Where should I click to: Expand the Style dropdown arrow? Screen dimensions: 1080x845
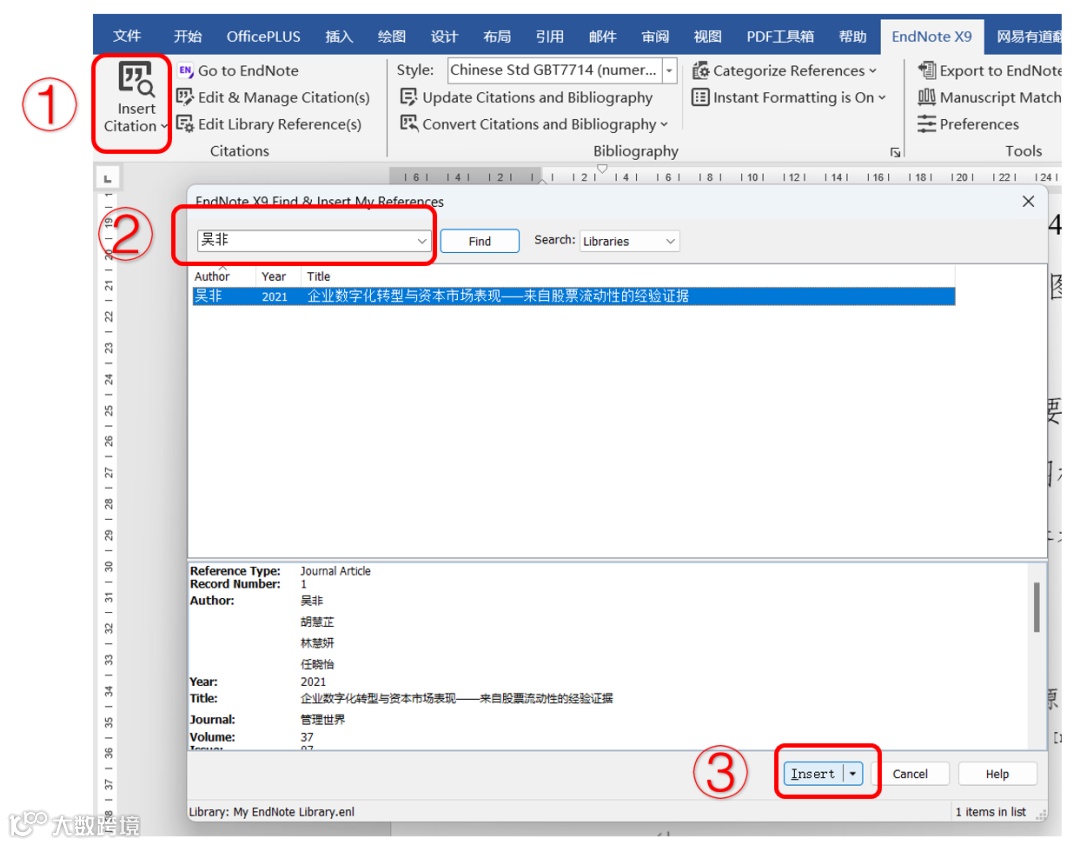click(x=669, y=70)
